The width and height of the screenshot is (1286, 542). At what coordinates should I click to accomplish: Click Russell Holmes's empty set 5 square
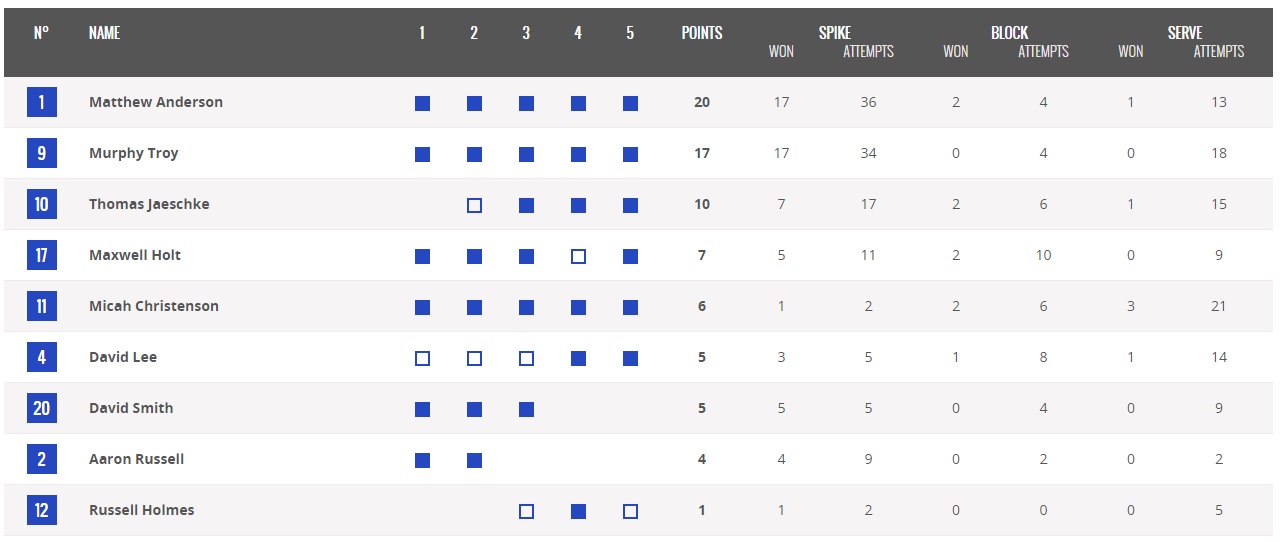tap(630, 511)
